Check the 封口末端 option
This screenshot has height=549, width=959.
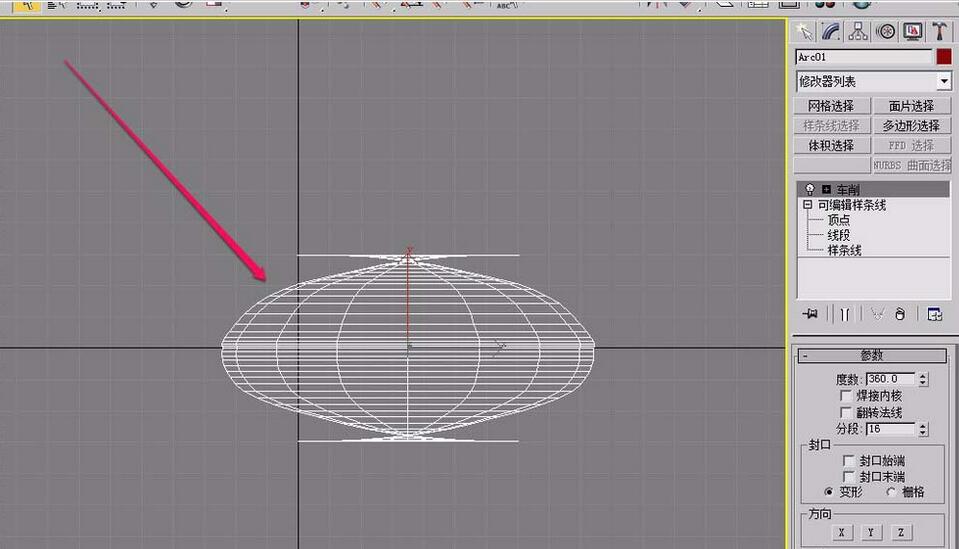coord(849,476)
